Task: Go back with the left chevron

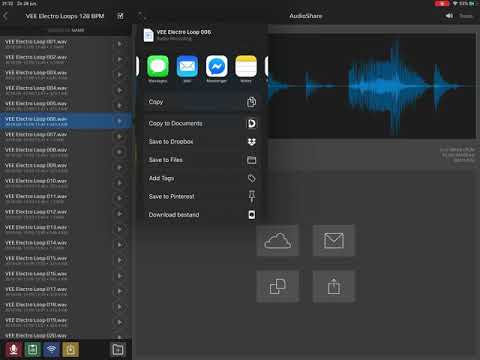Action: (5, 16)
